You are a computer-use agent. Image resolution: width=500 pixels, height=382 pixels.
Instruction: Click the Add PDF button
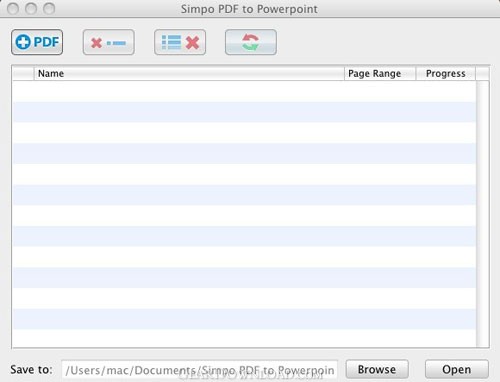click(37, 42)
